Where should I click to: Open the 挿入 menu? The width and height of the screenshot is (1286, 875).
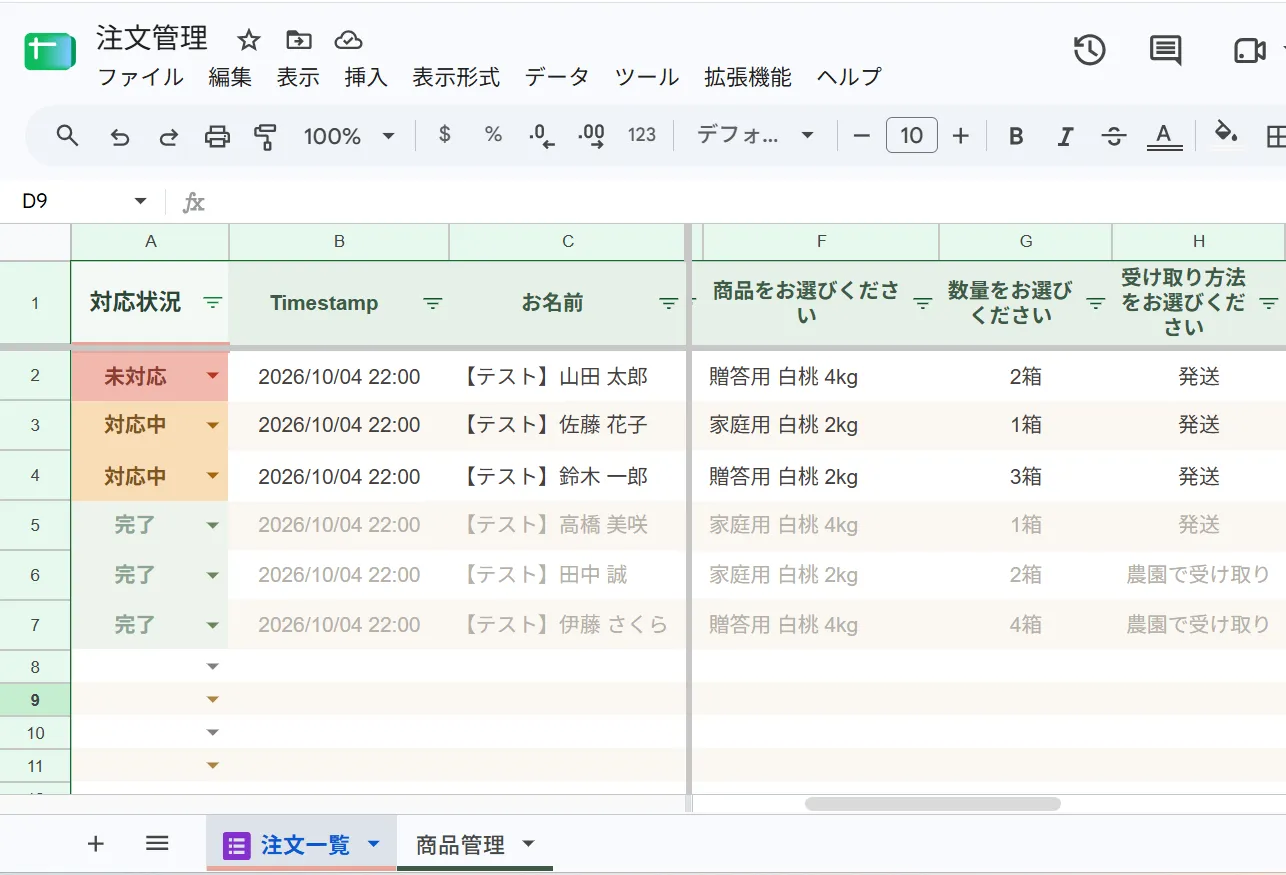pos(366,77)
